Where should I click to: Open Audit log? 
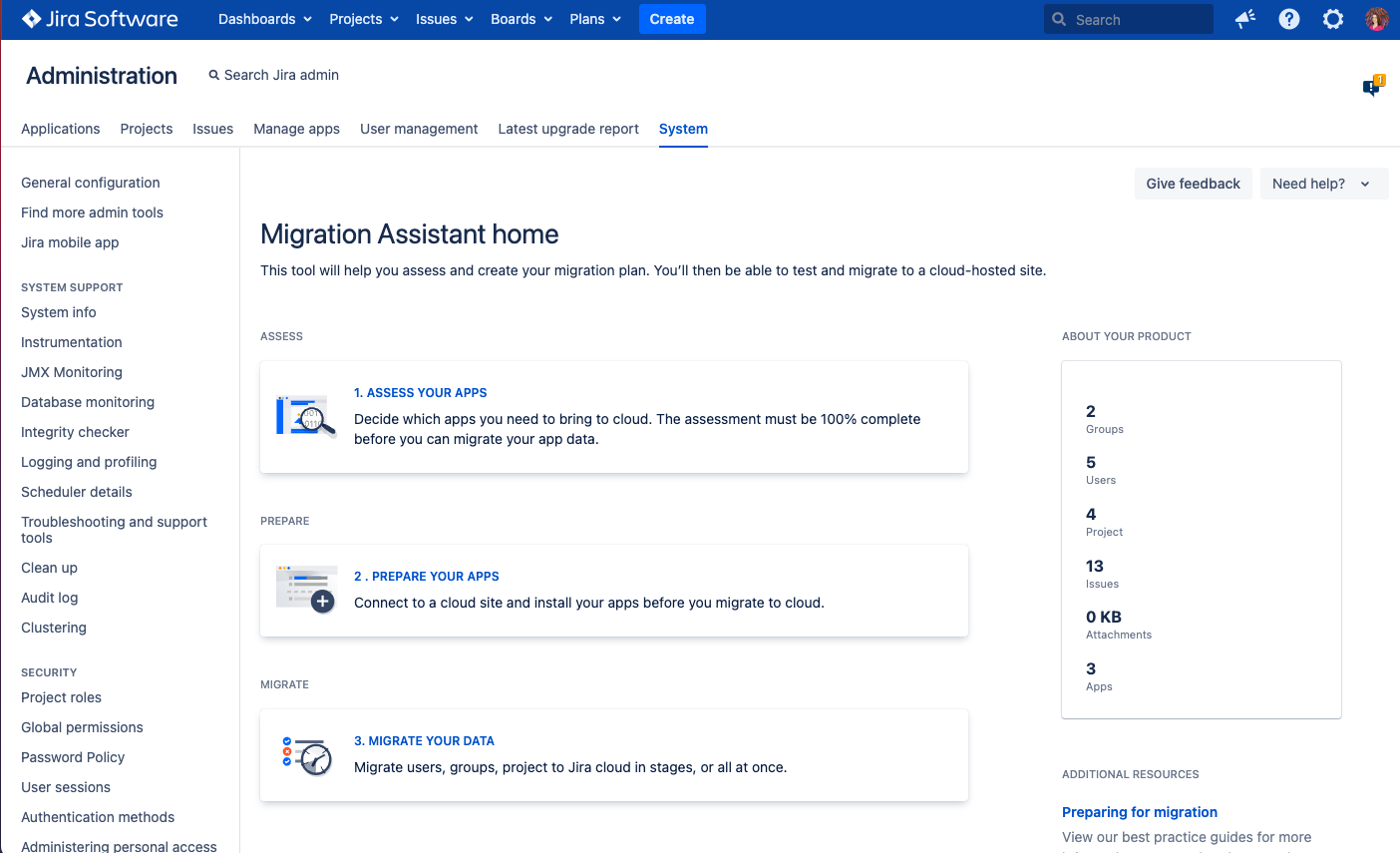(x=50, y=598)
